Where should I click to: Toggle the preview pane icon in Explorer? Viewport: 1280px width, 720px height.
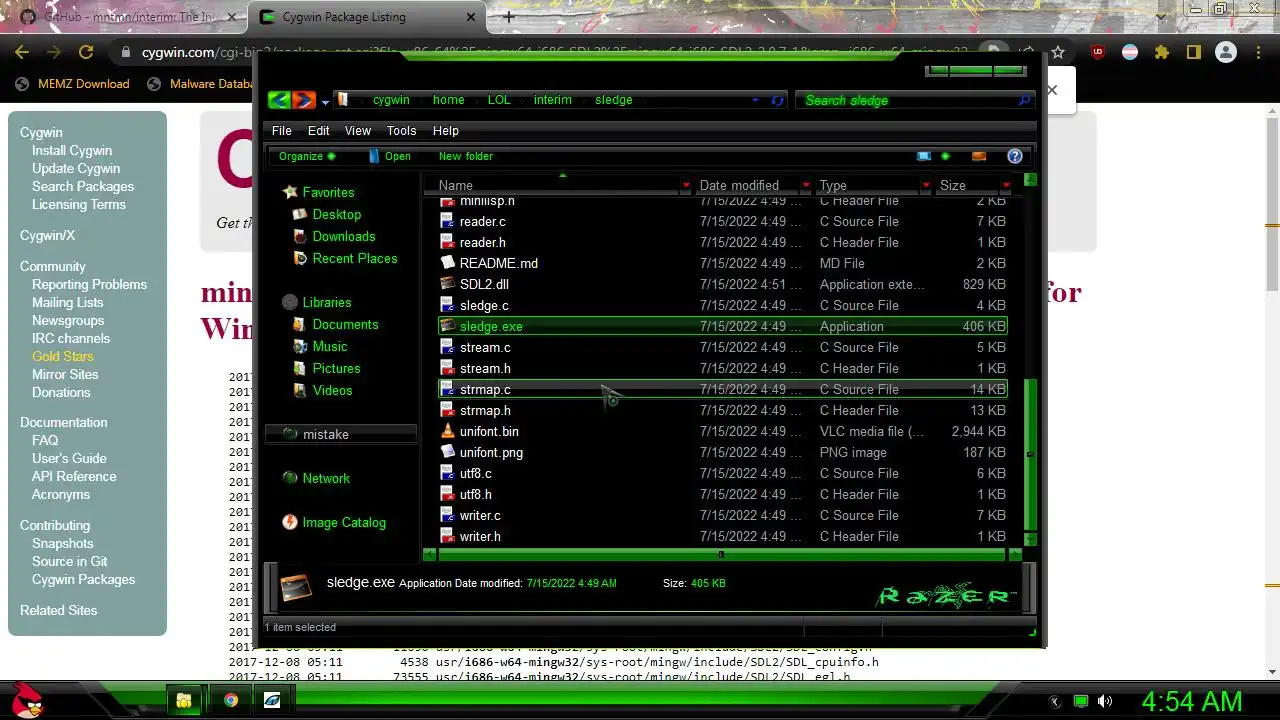[x=979, y=156]
